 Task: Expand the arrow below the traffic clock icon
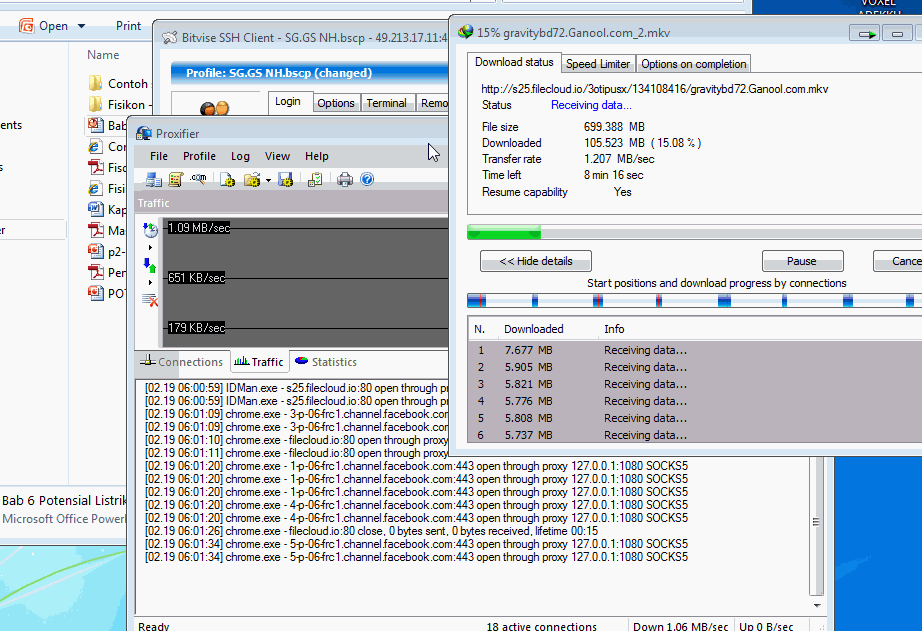pos(151,248)
